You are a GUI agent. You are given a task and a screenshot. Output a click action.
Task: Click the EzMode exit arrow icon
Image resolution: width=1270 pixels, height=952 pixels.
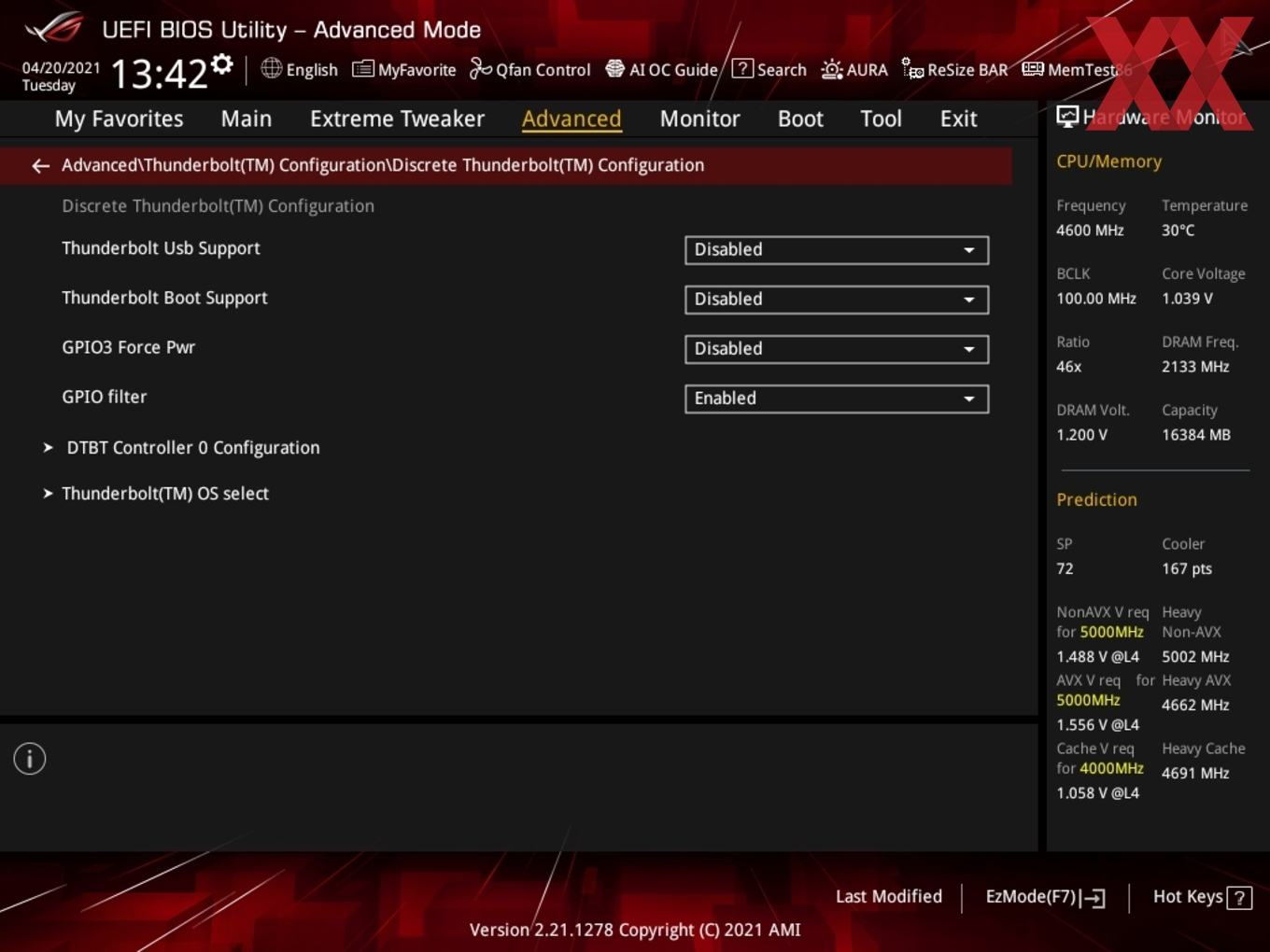[1093, 898]
